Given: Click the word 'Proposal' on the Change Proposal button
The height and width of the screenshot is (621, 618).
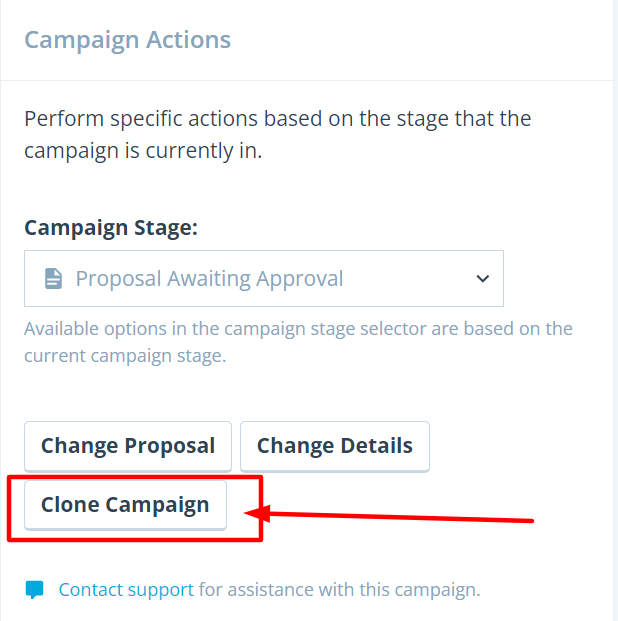Looking at the screenshot, I should point(170,446).
